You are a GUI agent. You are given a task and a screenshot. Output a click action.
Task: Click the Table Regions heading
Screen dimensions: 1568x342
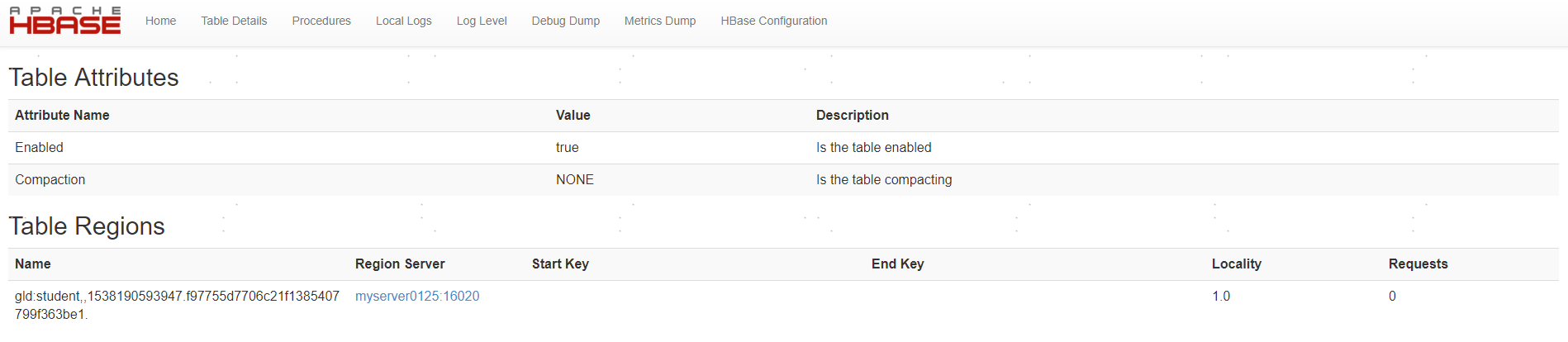tap(87, 226)
